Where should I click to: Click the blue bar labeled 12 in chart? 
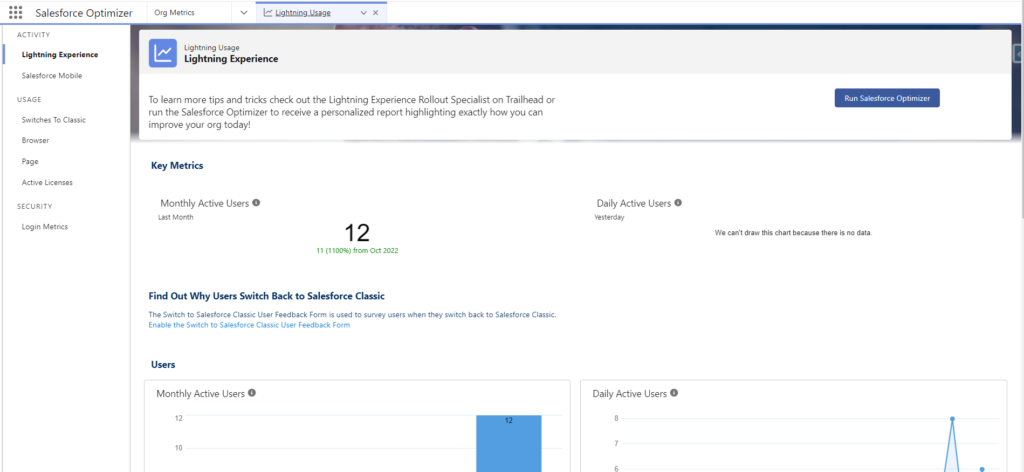pos(509,443)
